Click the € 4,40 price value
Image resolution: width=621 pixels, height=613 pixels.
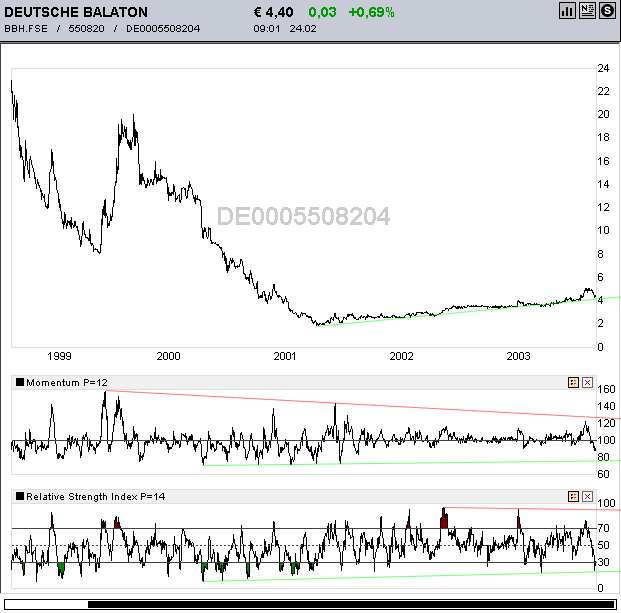pos(274,12)
